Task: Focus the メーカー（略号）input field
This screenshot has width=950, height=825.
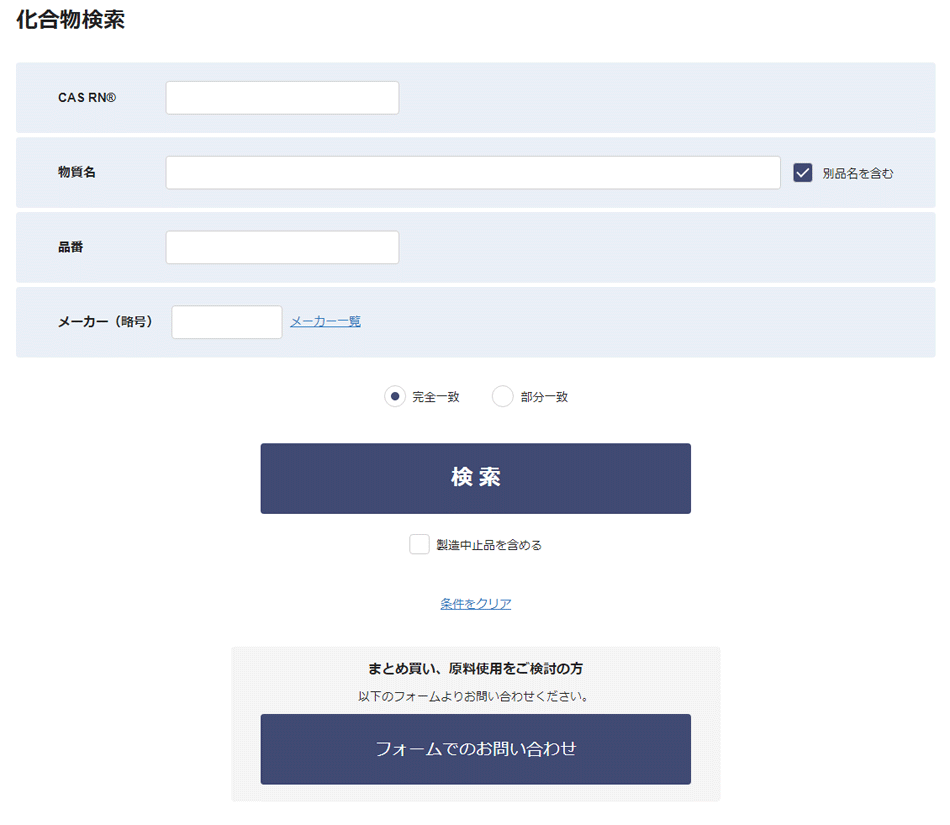Action: click(227, 322)
